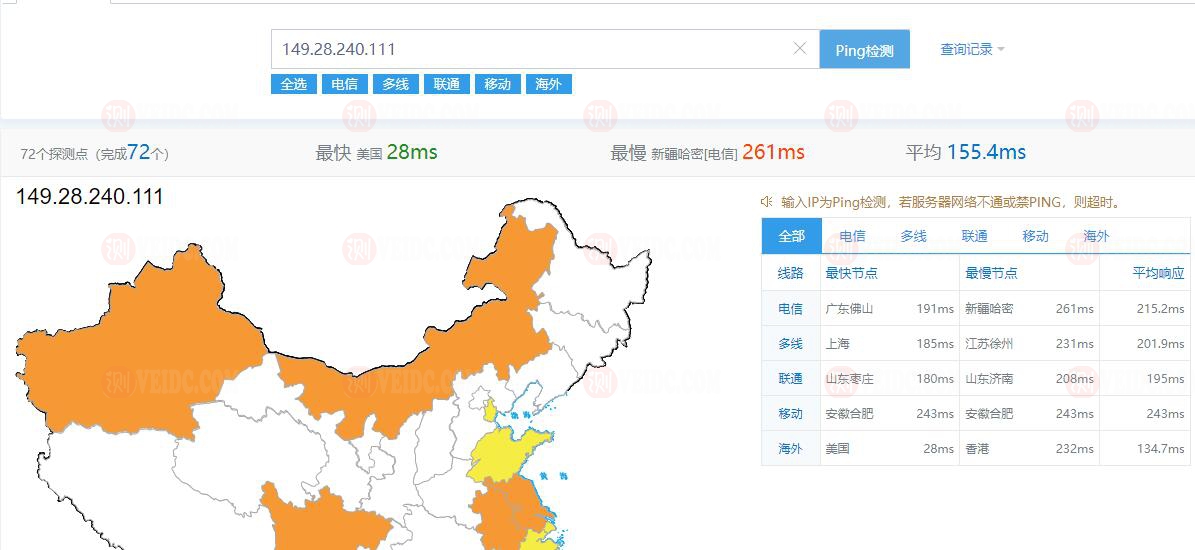Open the 查询记录 dropdown
The width and height of the screenshot is (1195, 550).
[972, 50]
